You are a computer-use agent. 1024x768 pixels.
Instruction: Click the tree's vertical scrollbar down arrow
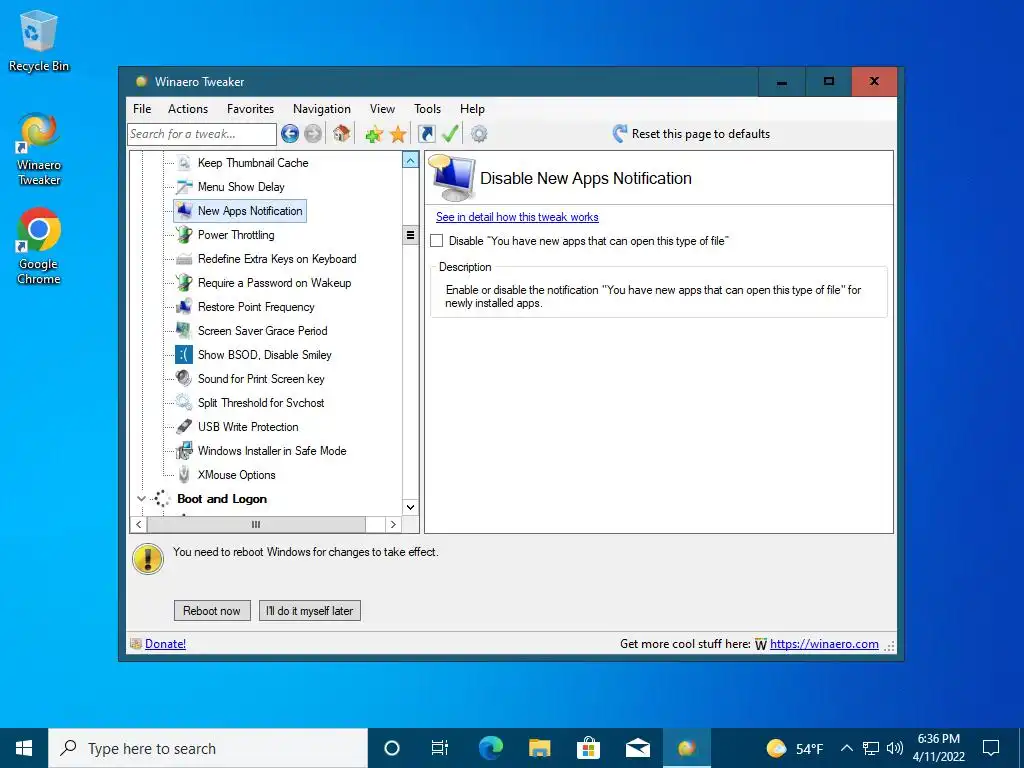click(410, 507)
